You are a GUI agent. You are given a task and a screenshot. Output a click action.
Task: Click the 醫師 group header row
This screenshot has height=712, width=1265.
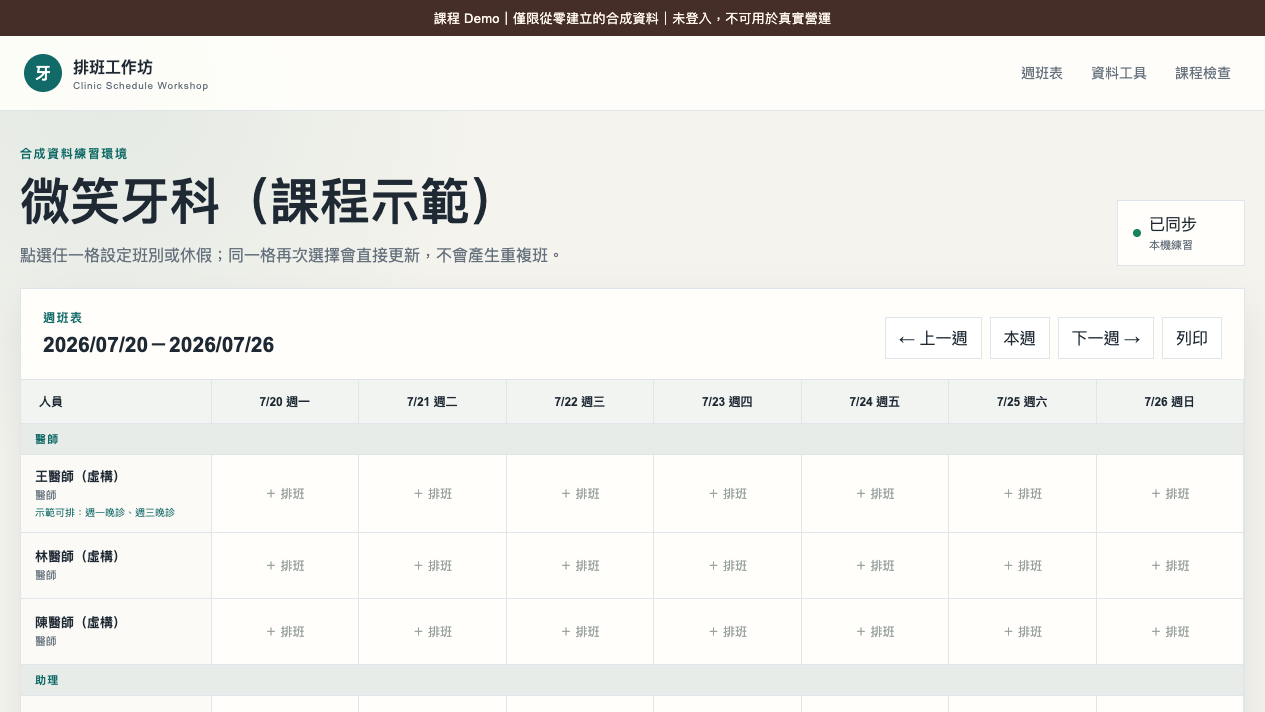[x=632, y=439]
